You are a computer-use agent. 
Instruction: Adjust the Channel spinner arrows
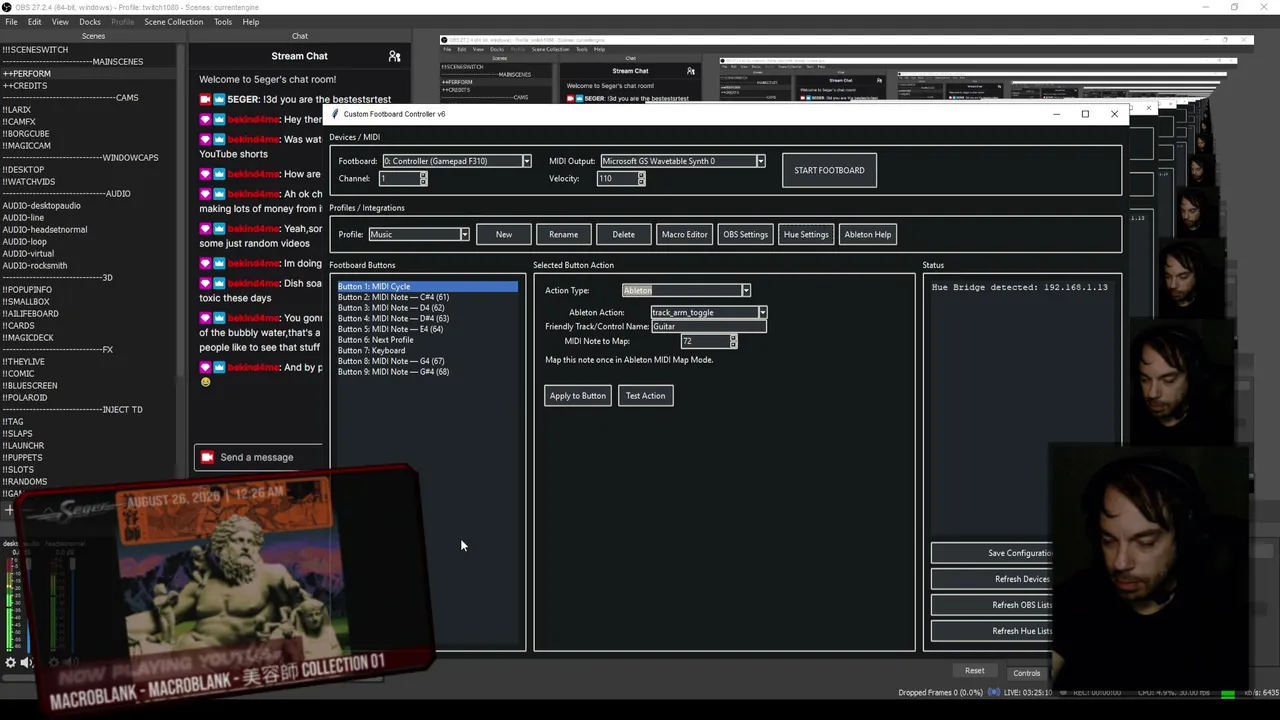(x=423, y=178)
